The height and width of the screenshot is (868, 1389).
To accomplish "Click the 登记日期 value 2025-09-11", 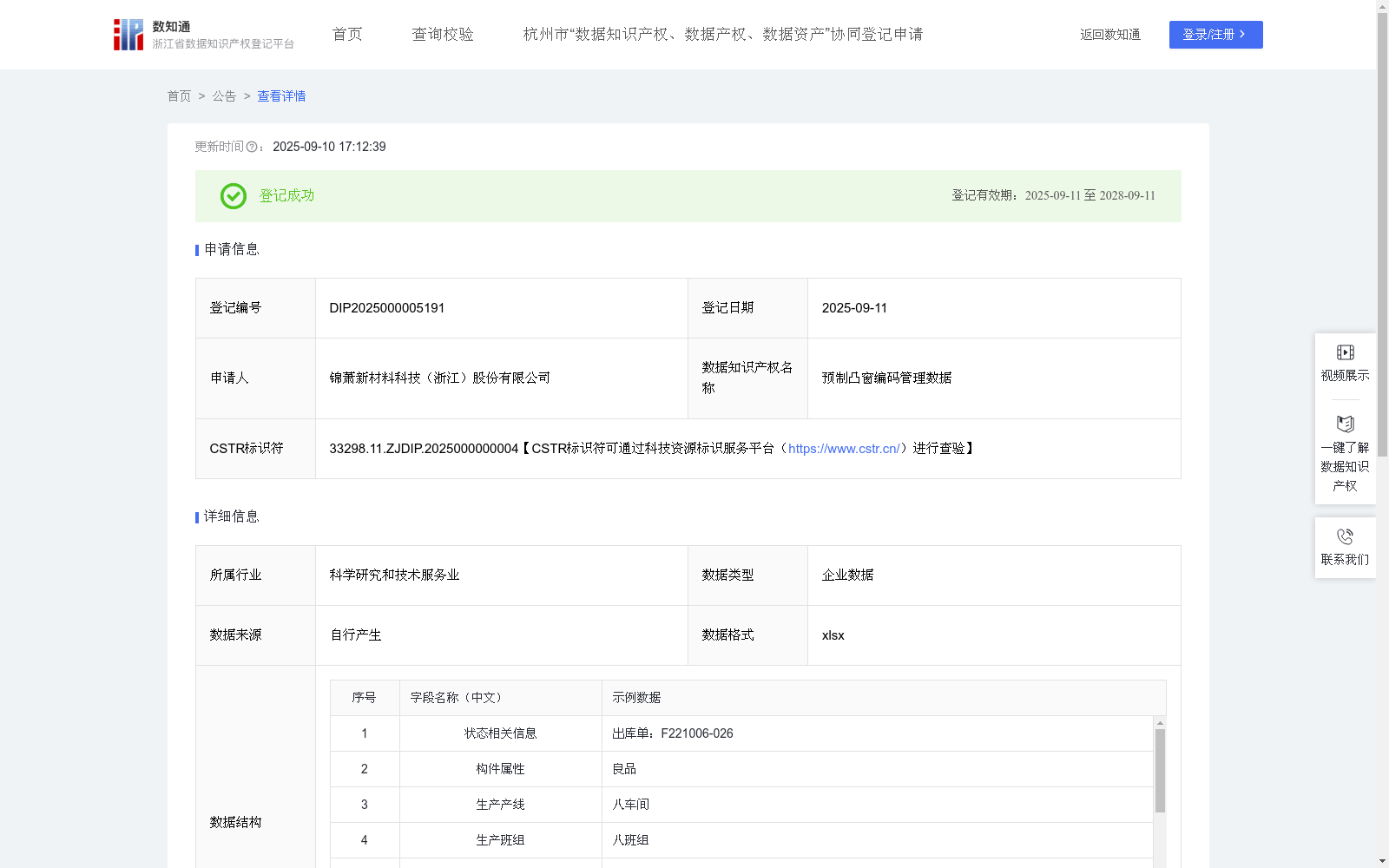I will click(x=854, y=308).
